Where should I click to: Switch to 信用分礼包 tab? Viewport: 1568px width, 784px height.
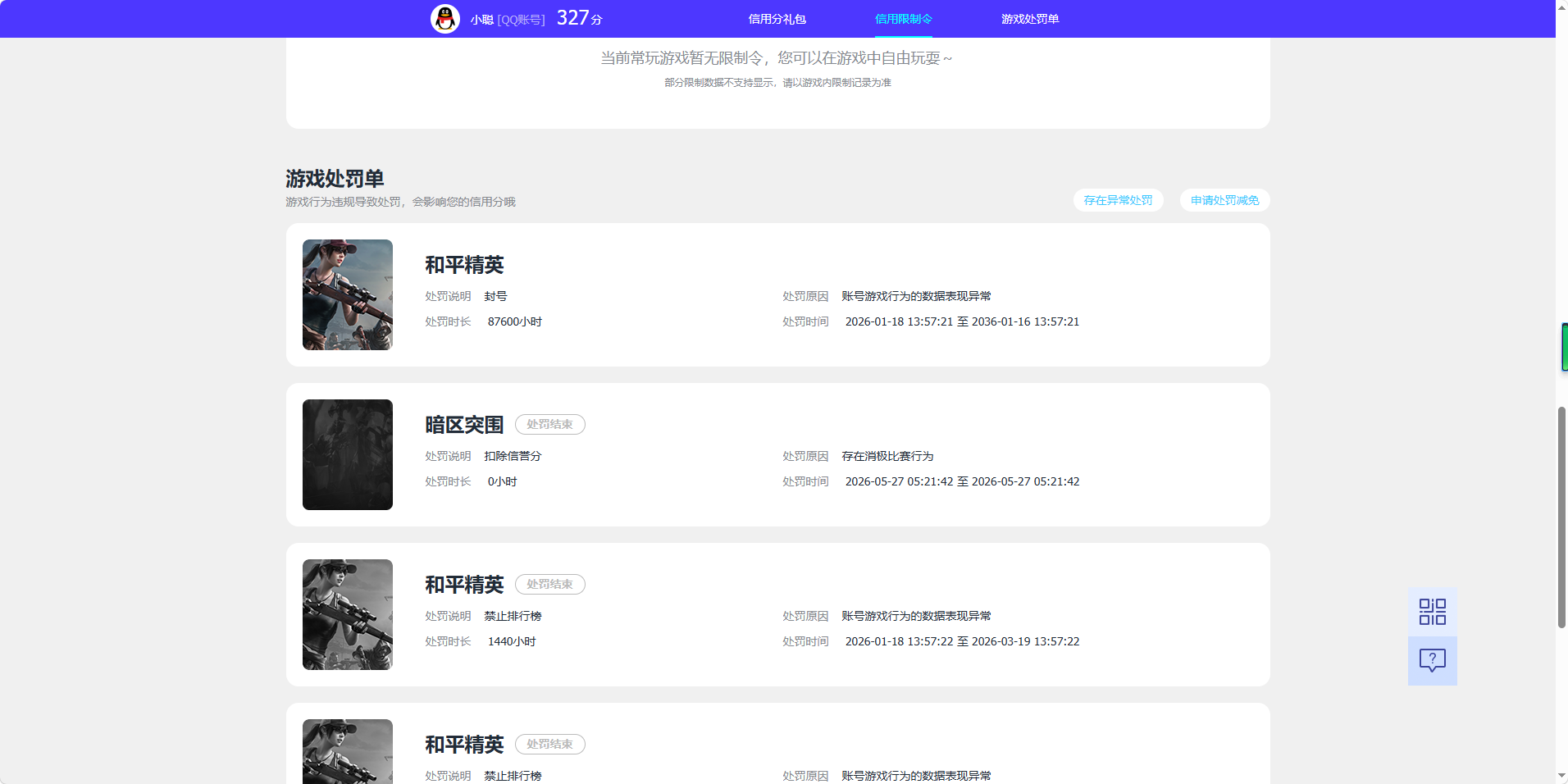[x=777, y=19]
